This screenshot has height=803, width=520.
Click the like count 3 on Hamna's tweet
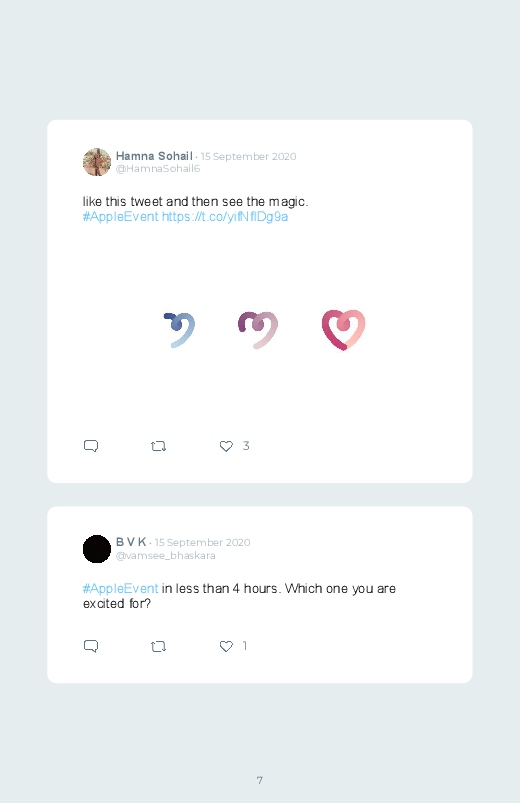[246, 446]
